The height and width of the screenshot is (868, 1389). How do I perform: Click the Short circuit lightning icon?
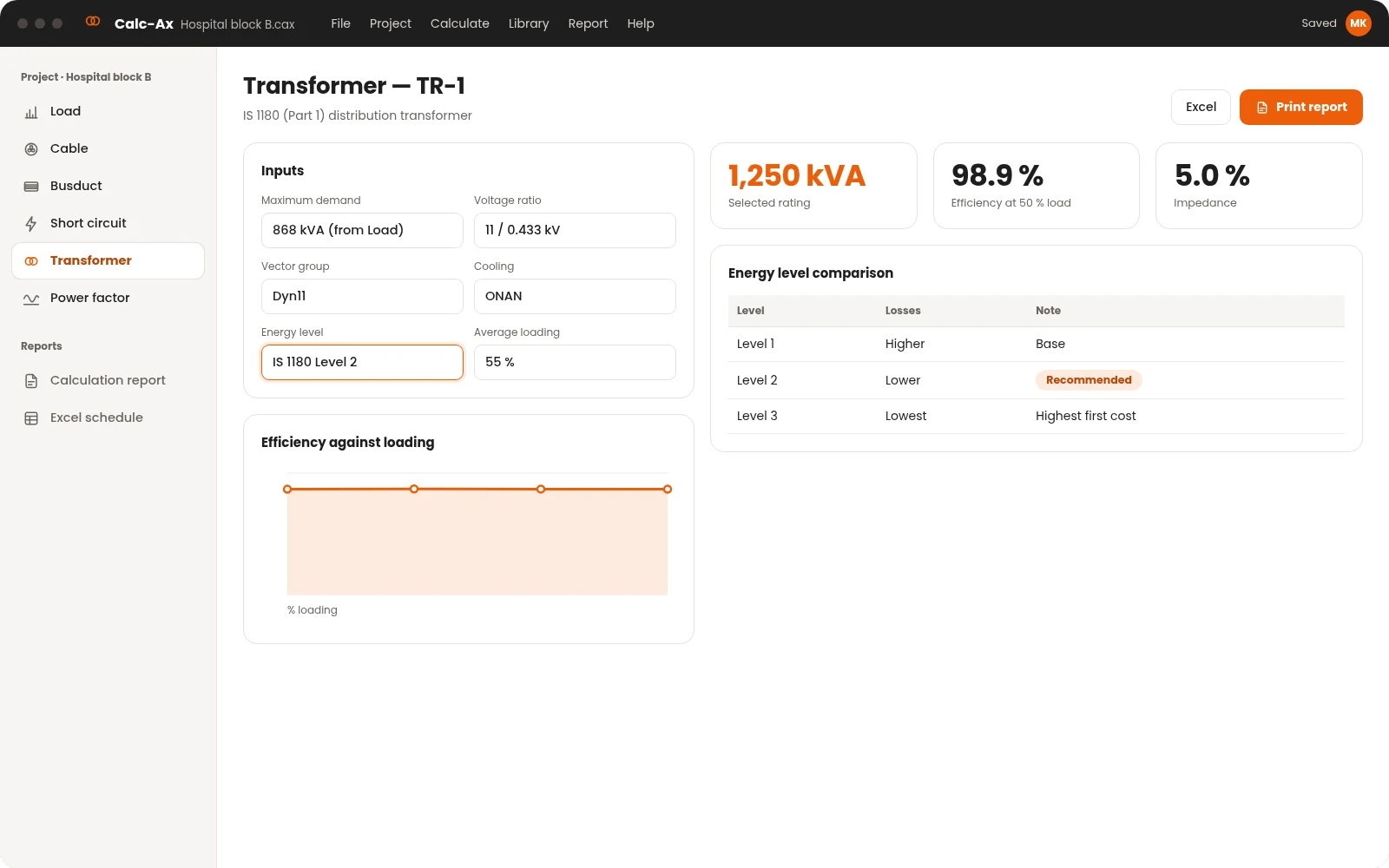pyautogui.click(x=31, y=224)
